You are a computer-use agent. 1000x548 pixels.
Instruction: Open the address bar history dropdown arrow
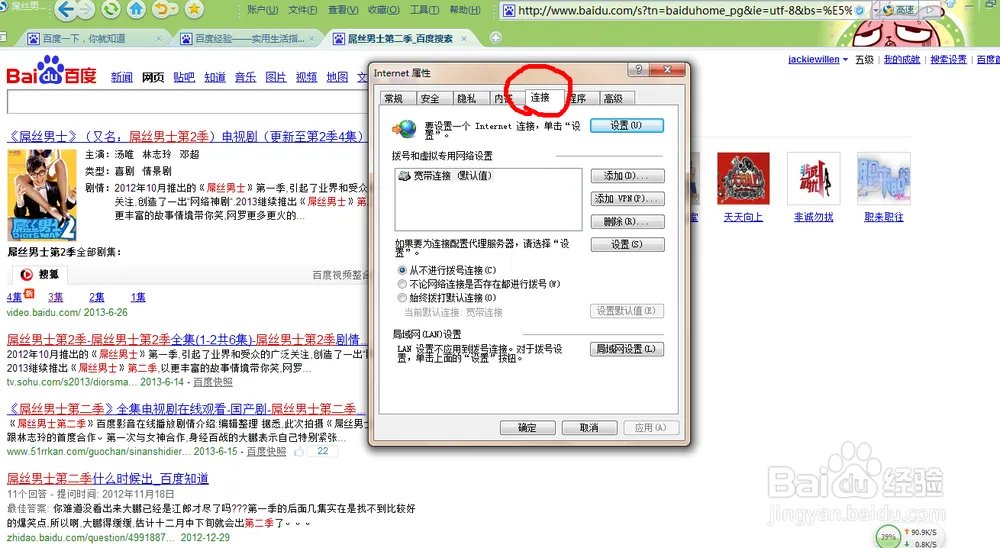pos(875,11)
